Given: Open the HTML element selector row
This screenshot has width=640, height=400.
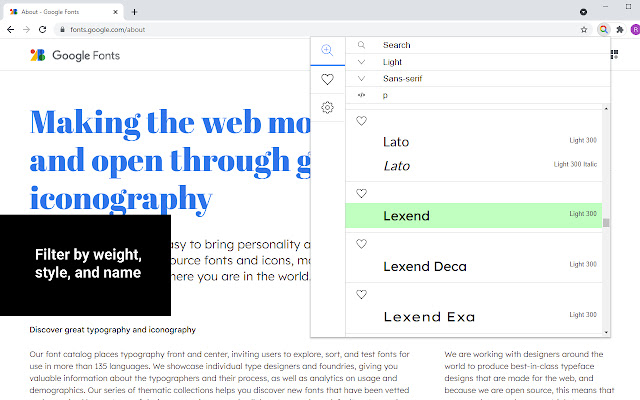Looking at the screenshot, I should tap(361, 95).
